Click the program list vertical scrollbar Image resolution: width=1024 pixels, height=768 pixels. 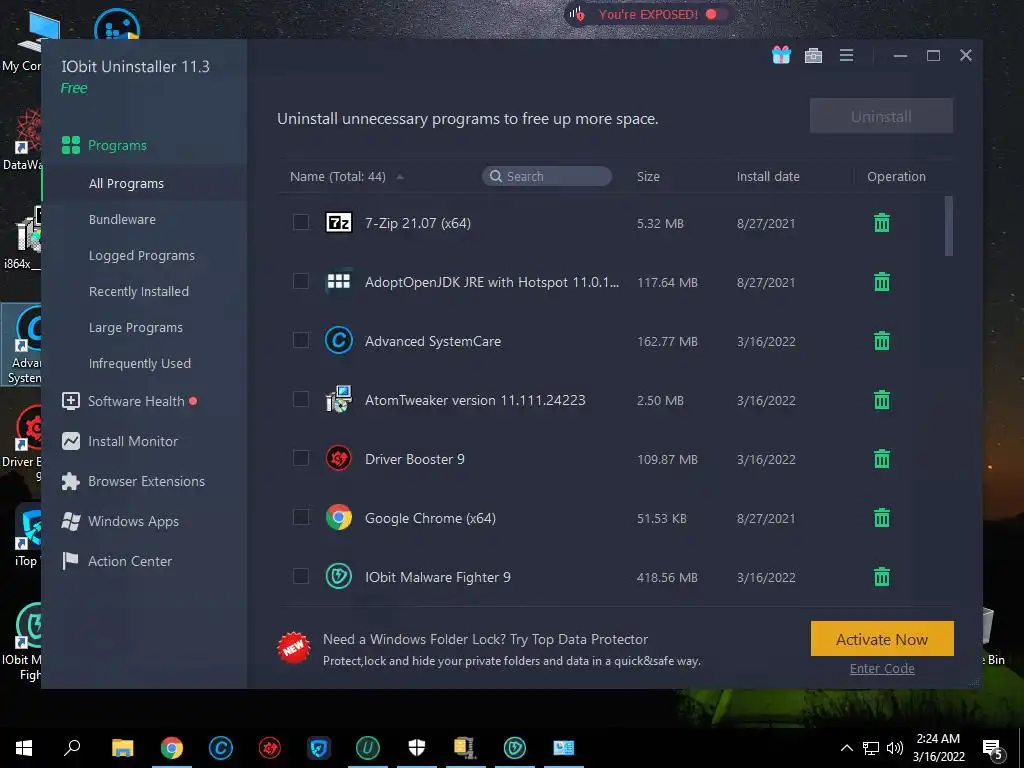coord(948,226)
